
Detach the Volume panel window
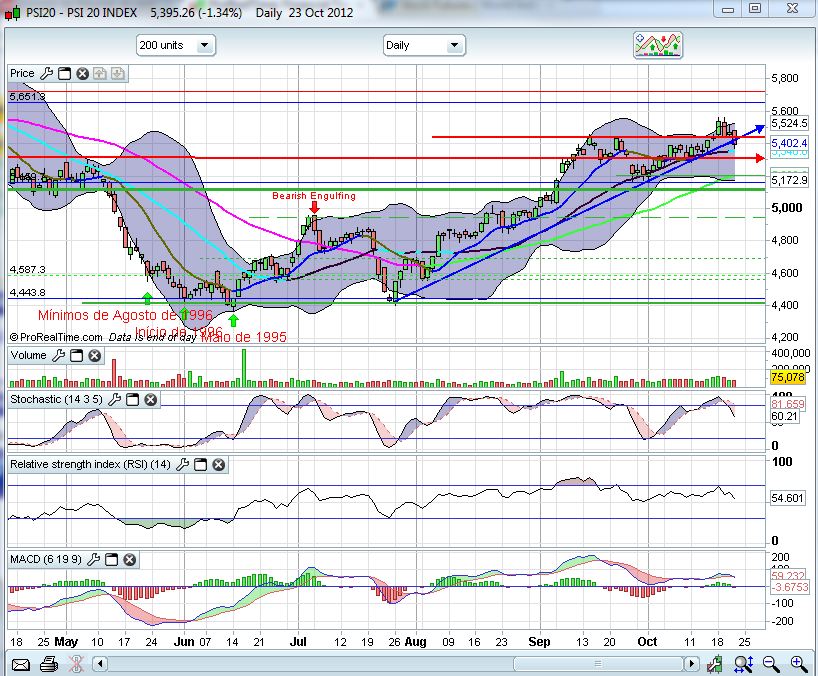pos(77,356)
